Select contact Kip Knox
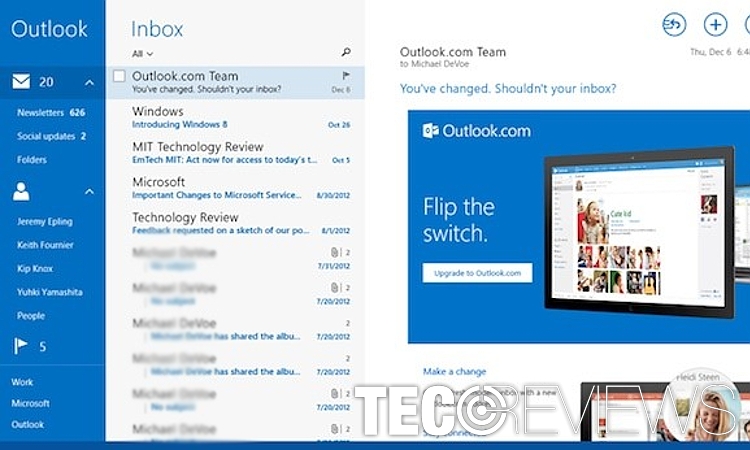Image resolution: width=750 pixels, height=450 pixels. [35, 268]
